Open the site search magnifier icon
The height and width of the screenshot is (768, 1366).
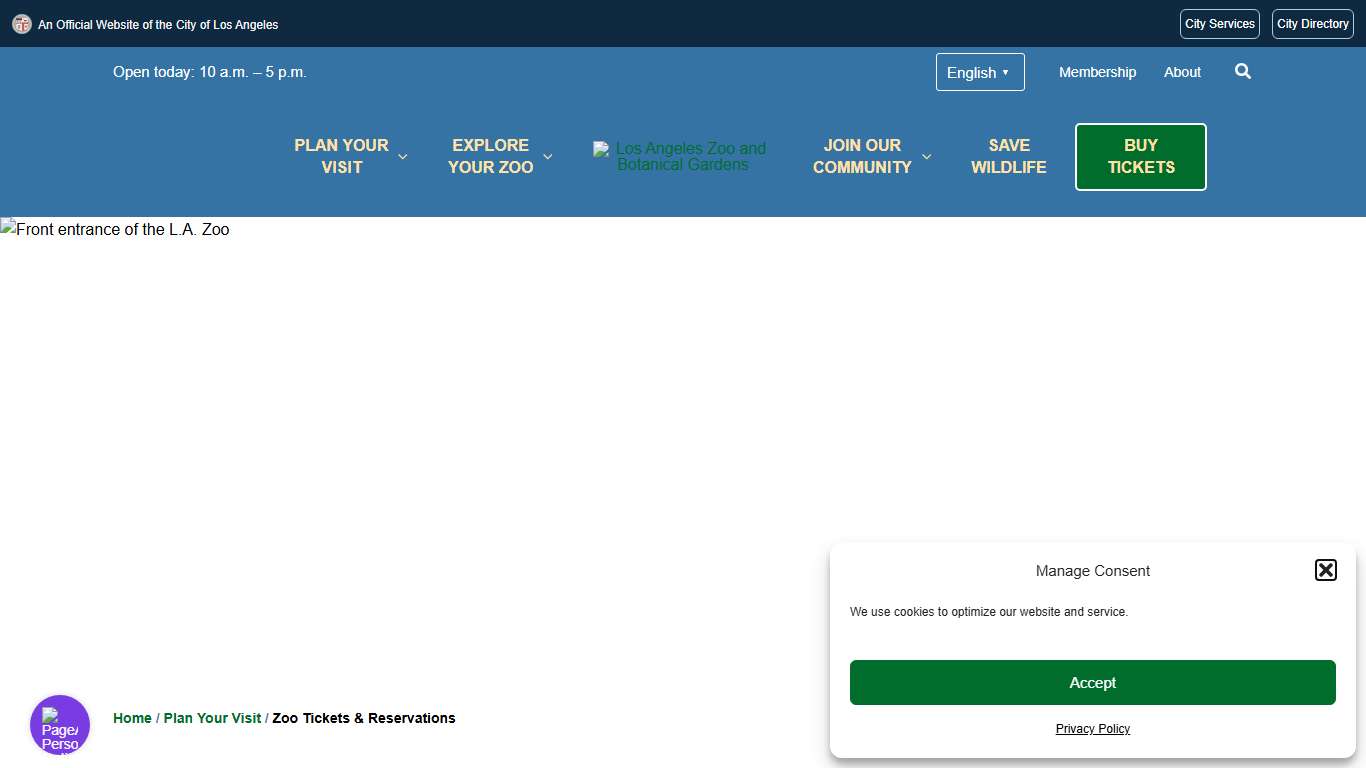tap(1242, 72)
